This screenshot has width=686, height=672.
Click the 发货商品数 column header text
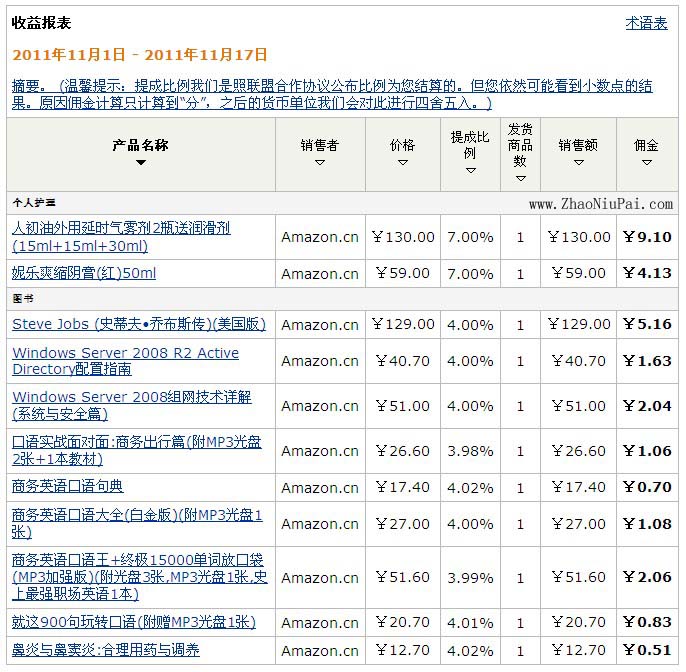(520, 145)
